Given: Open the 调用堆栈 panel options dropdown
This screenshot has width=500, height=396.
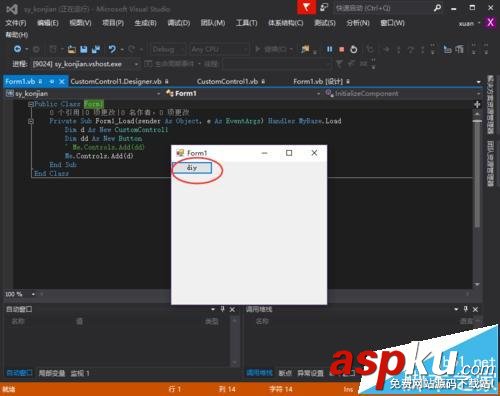Looking at the screenshot, I should click(x=456, y=309).
